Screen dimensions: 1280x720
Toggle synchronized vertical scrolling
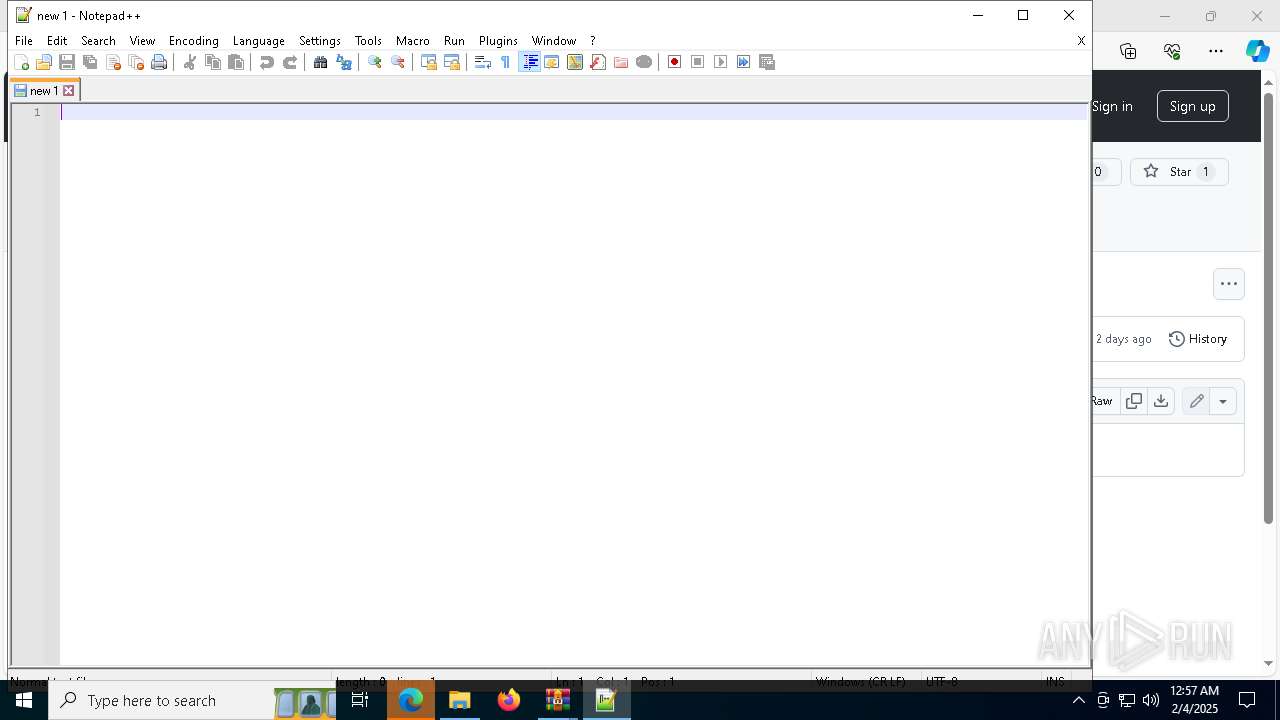(429, 62)
